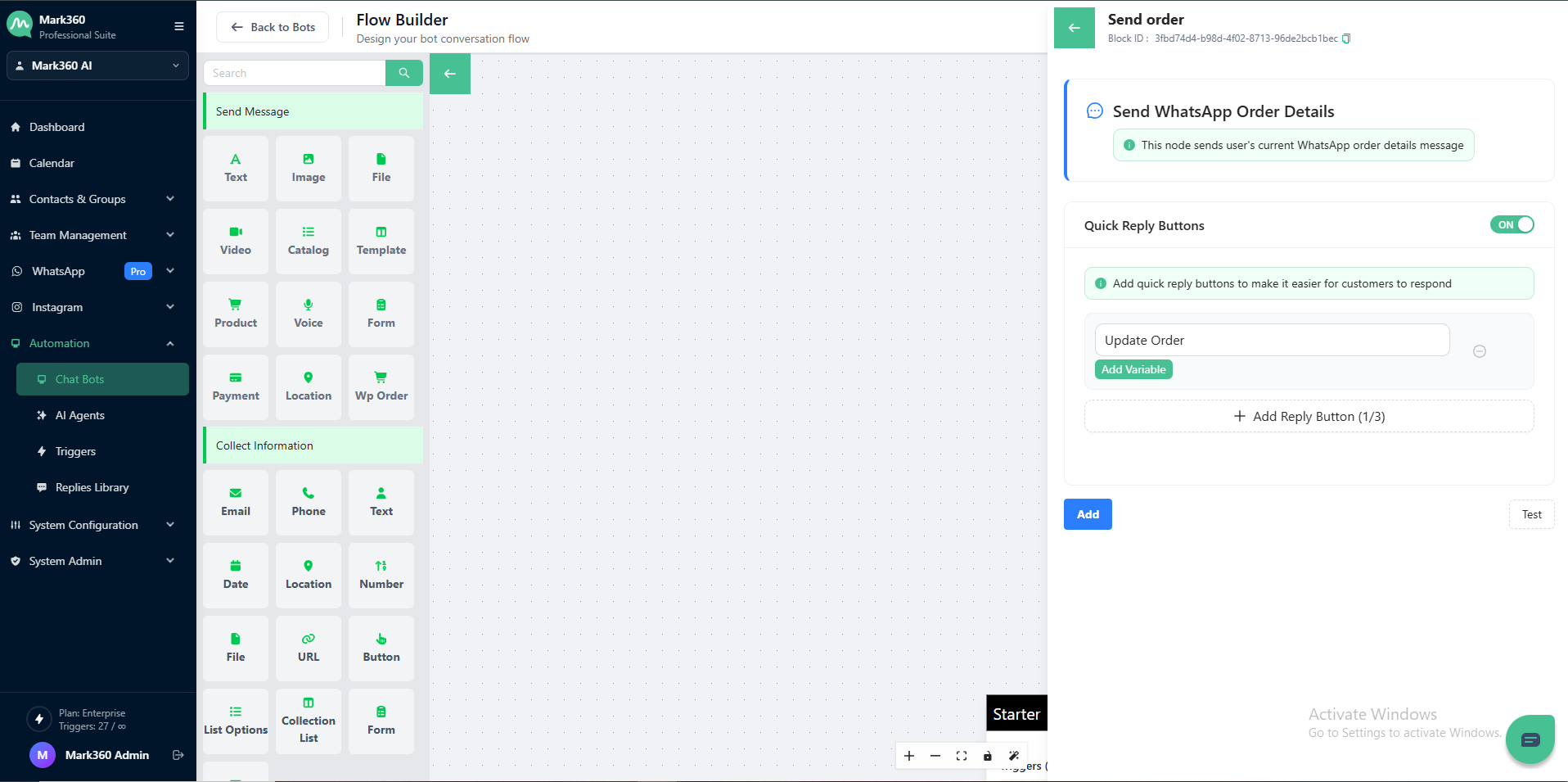Pick the Email collect information node
The height and width of the screenshot is (782, 1568).
coord(235,501)
